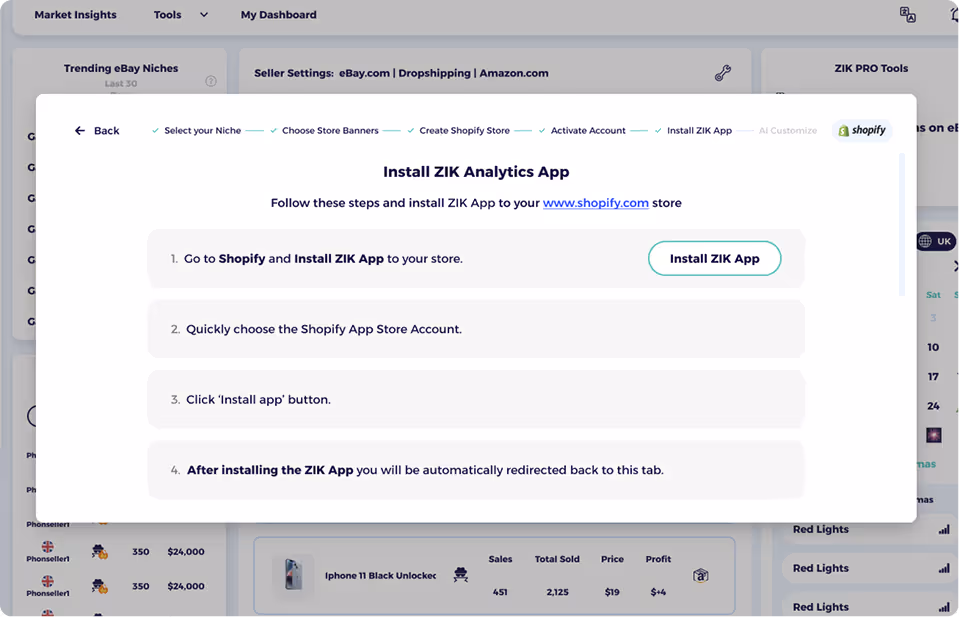Switch to Market Insights in the top navigation
This screenshot has height=617, width=959.
tap(75, 15)
